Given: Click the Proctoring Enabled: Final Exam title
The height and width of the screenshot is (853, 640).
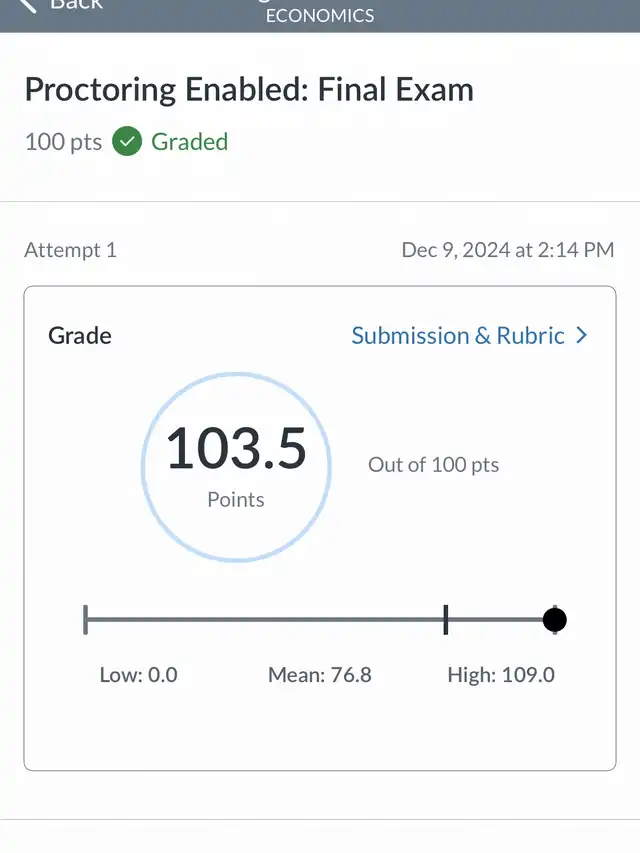Looking at the screenshot, I should coord(249,90).
